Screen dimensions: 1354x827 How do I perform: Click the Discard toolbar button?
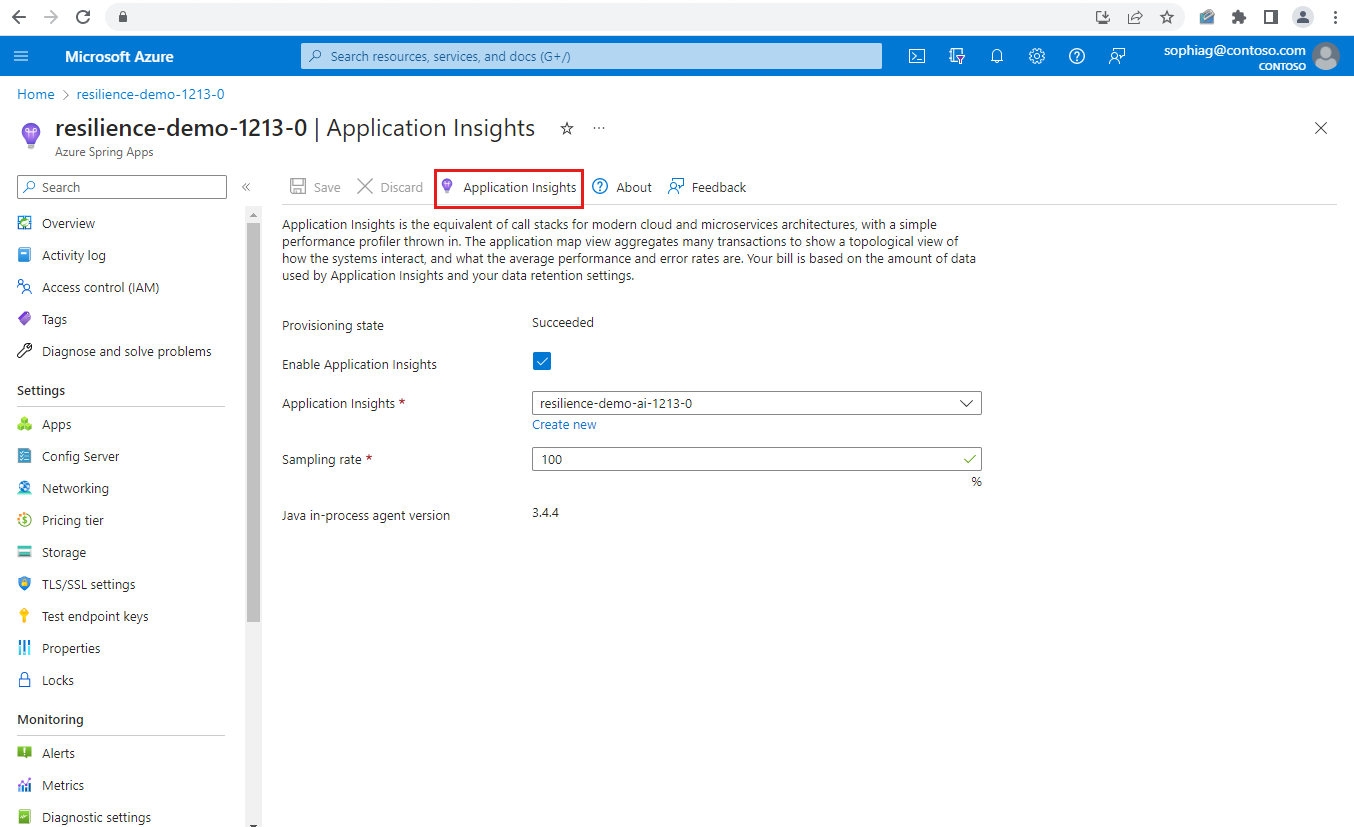(390, 187)
